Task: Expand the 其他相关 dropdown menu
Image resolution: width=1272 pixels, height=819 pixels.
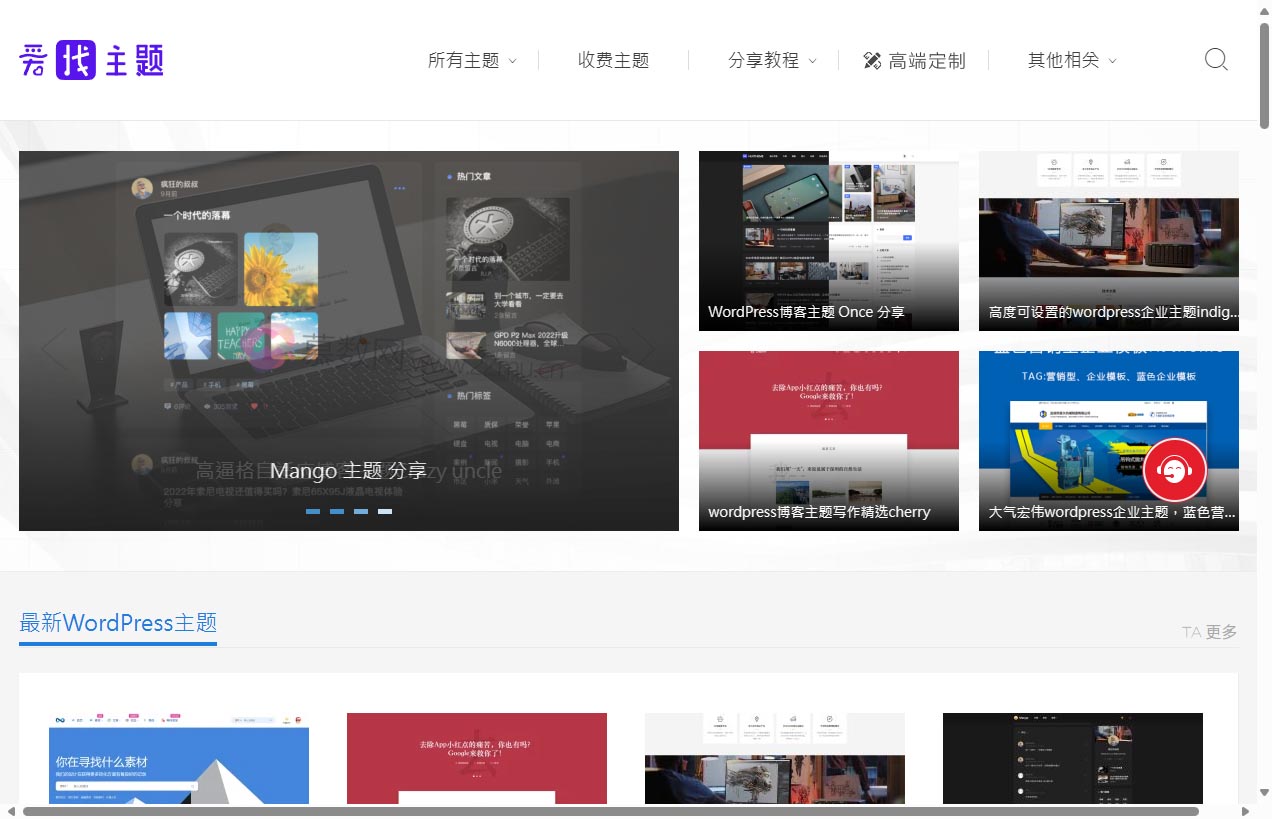Action: tap(1072, 61)
